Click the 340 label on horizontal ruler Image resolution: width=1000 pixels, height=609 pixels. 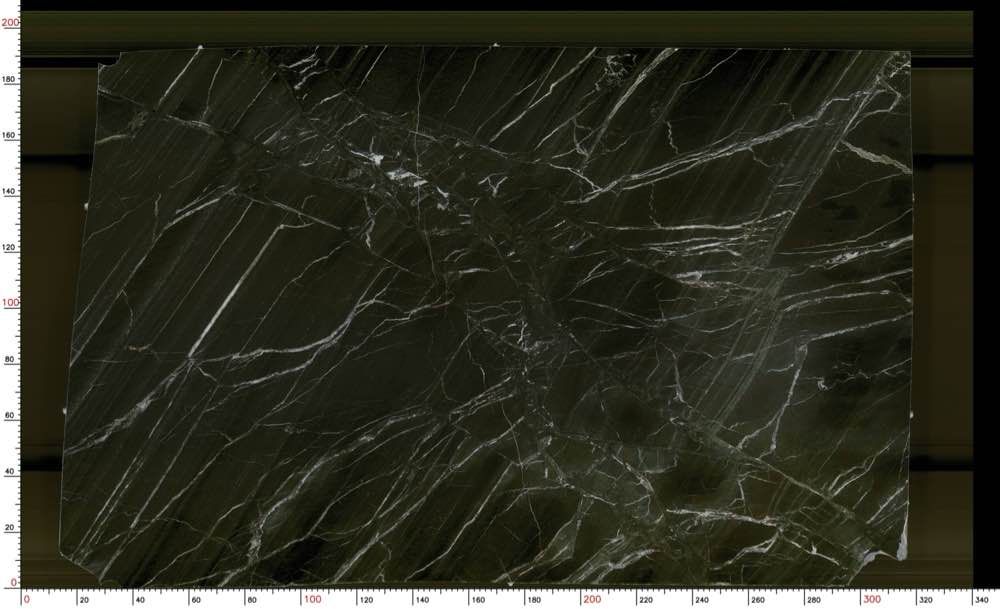click(x=984, y=600)
